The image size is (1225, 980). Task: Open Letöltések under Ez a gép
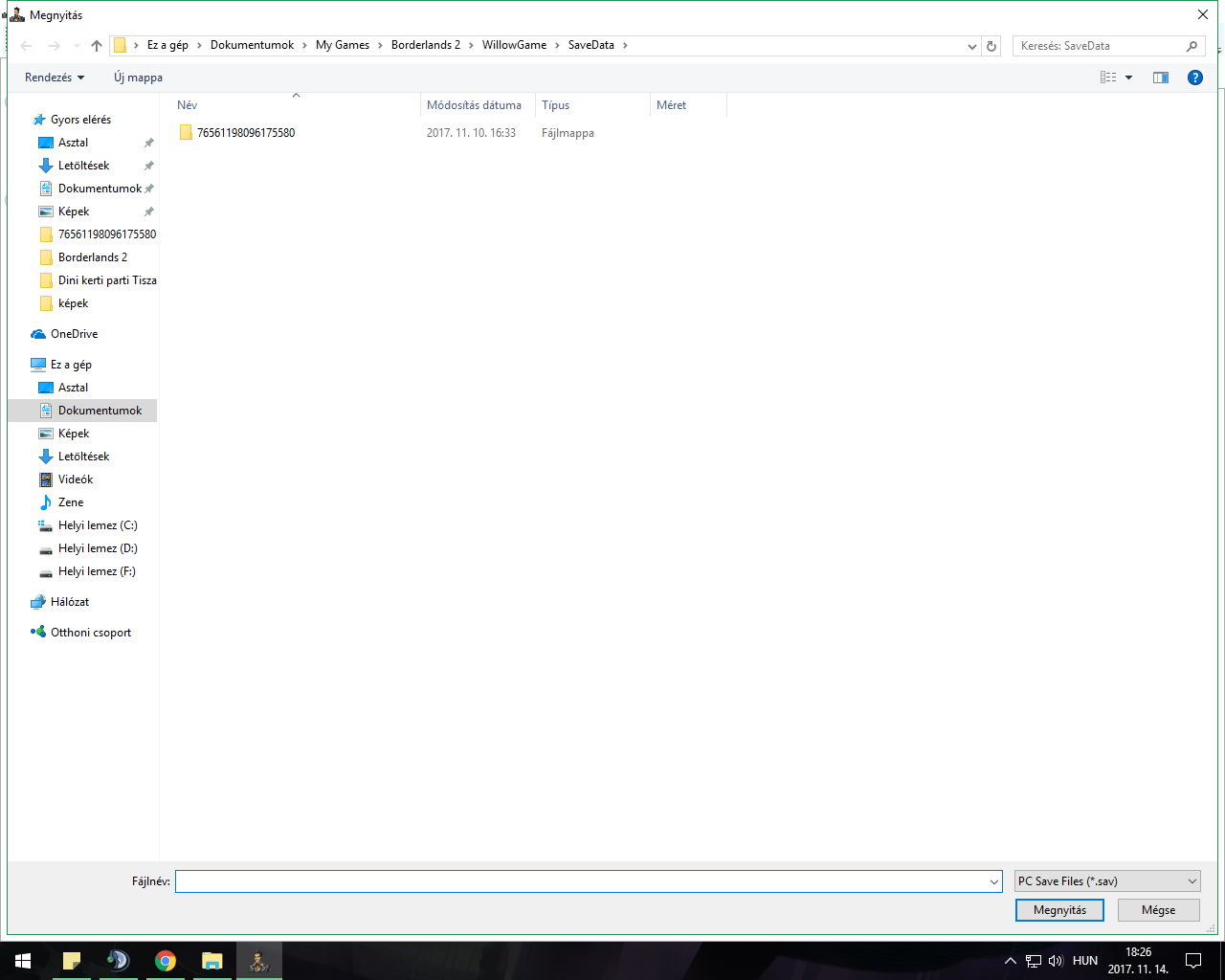(83, 457)
